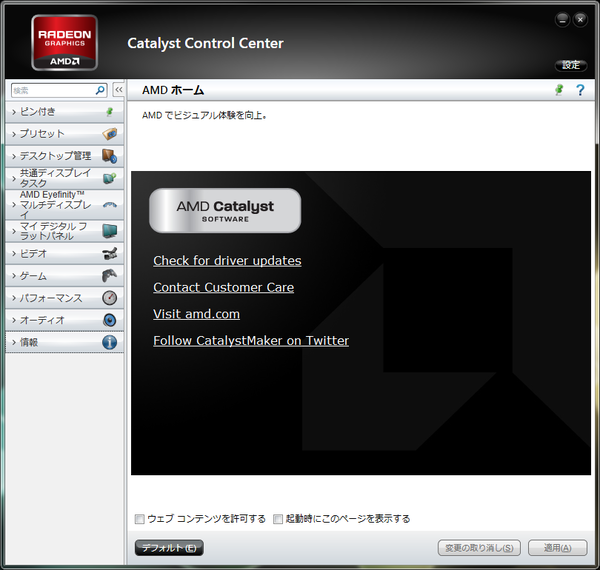Click the Radeon Graphics AMD logo

point(64,42)
